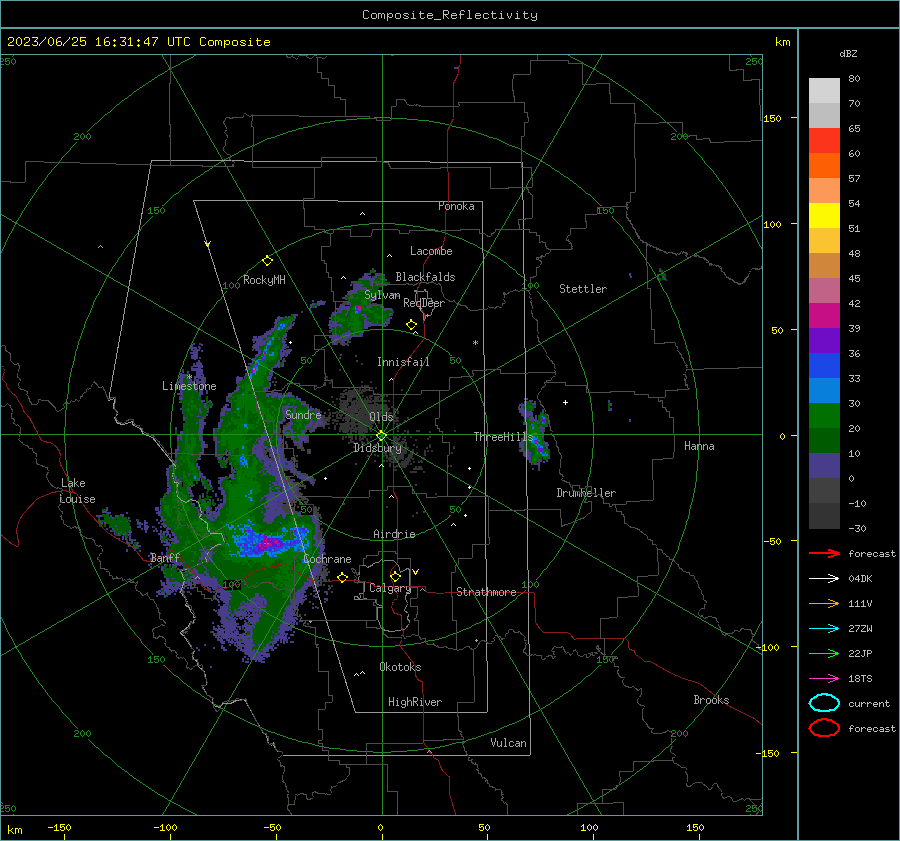Click the HighRiver label

(x=415, y=702)
